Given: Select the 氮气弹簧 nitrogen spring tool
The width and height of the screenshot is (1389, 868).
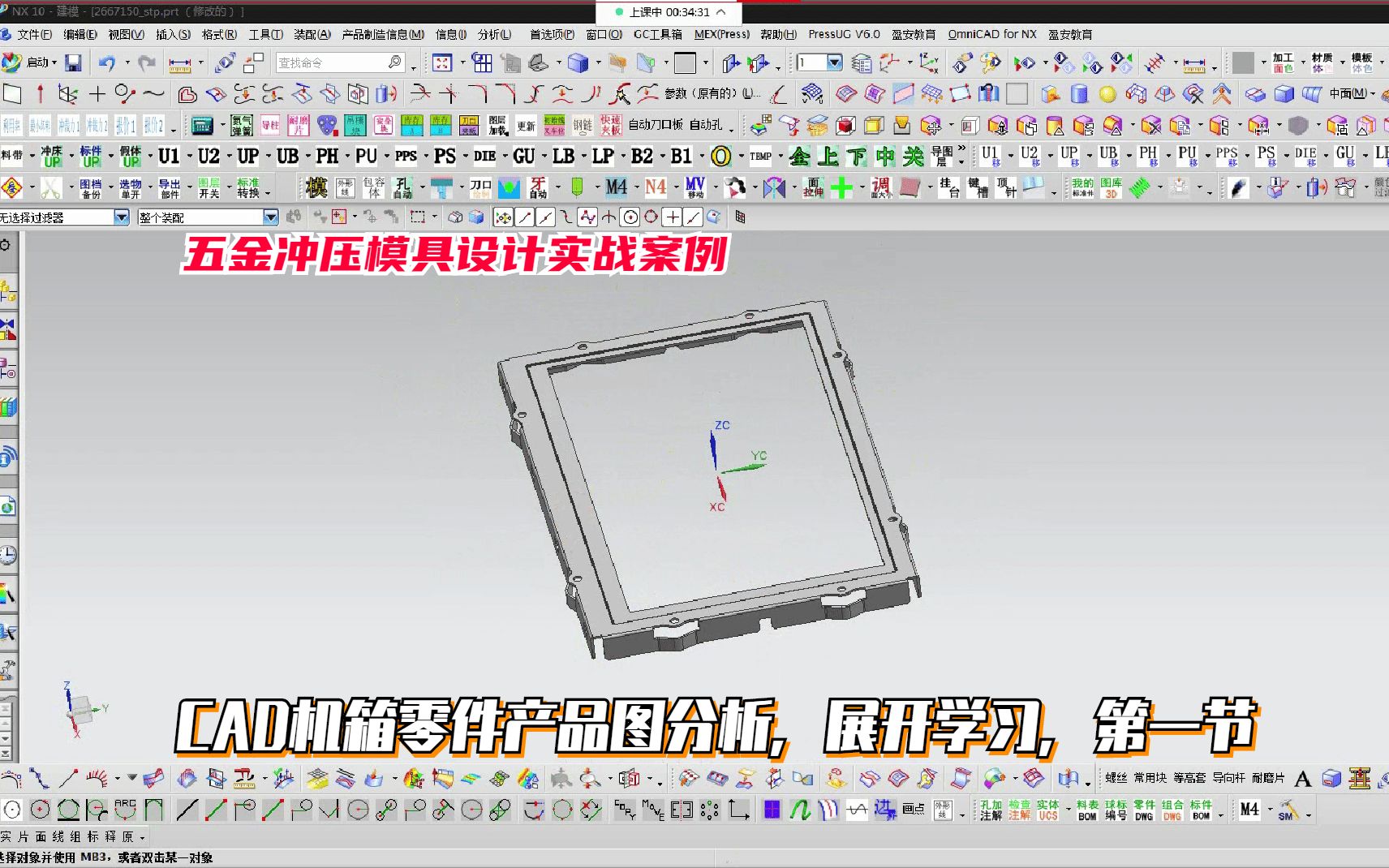Looking at the screenshot, I should coord(241,127).
